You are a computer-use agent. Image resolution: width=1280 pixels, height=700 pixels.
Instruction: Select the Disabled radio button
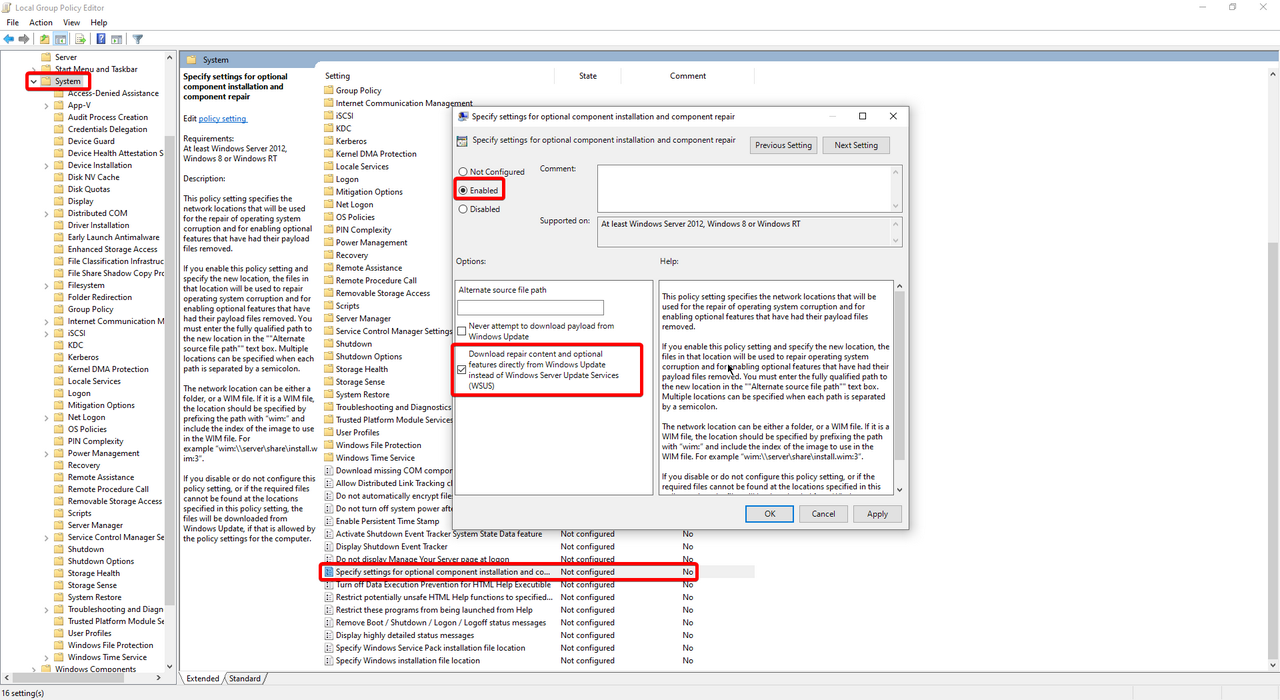click(x=463, y=209)
